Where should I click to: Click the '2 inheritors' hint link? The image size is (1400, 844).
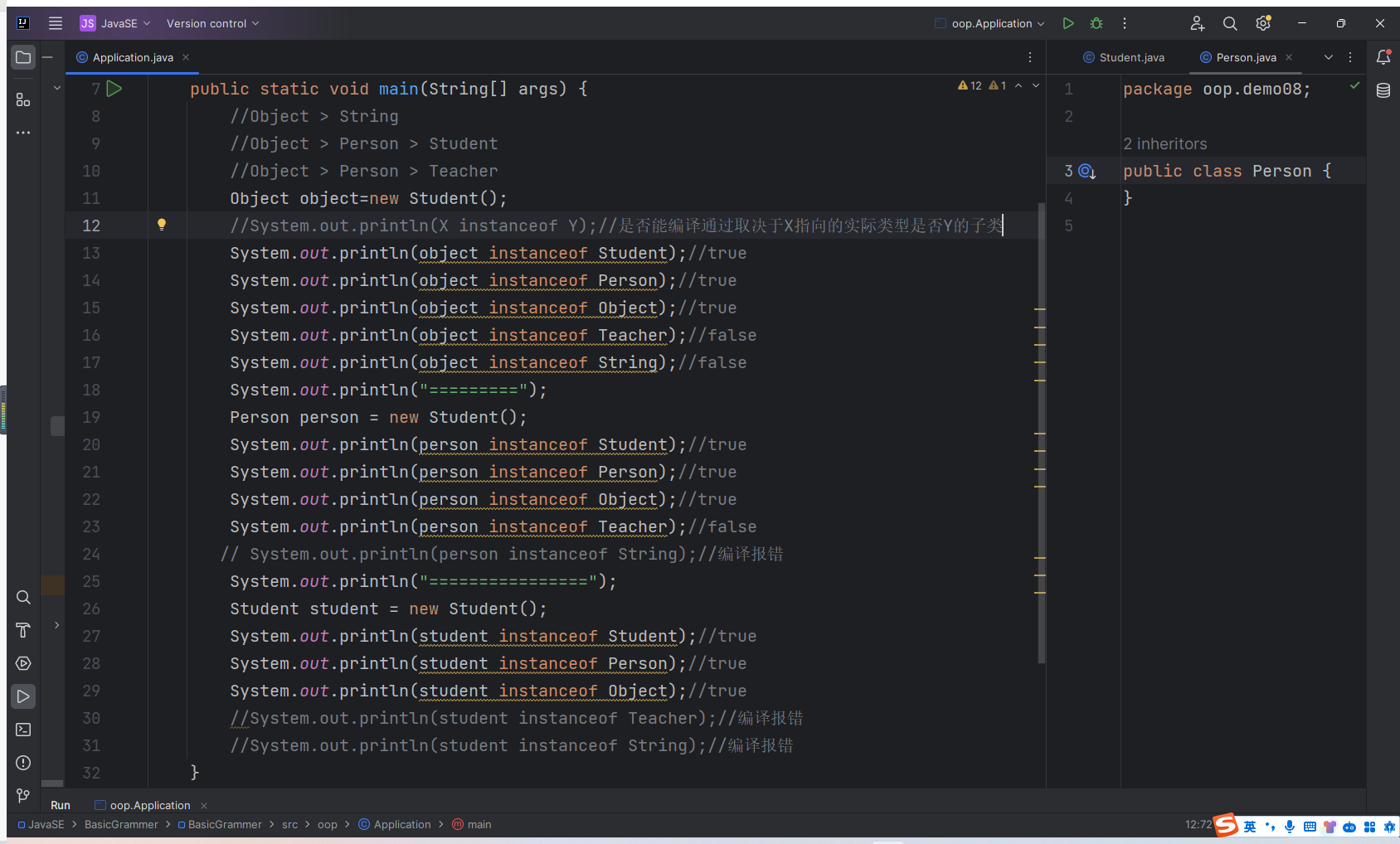click(1164, 143)
